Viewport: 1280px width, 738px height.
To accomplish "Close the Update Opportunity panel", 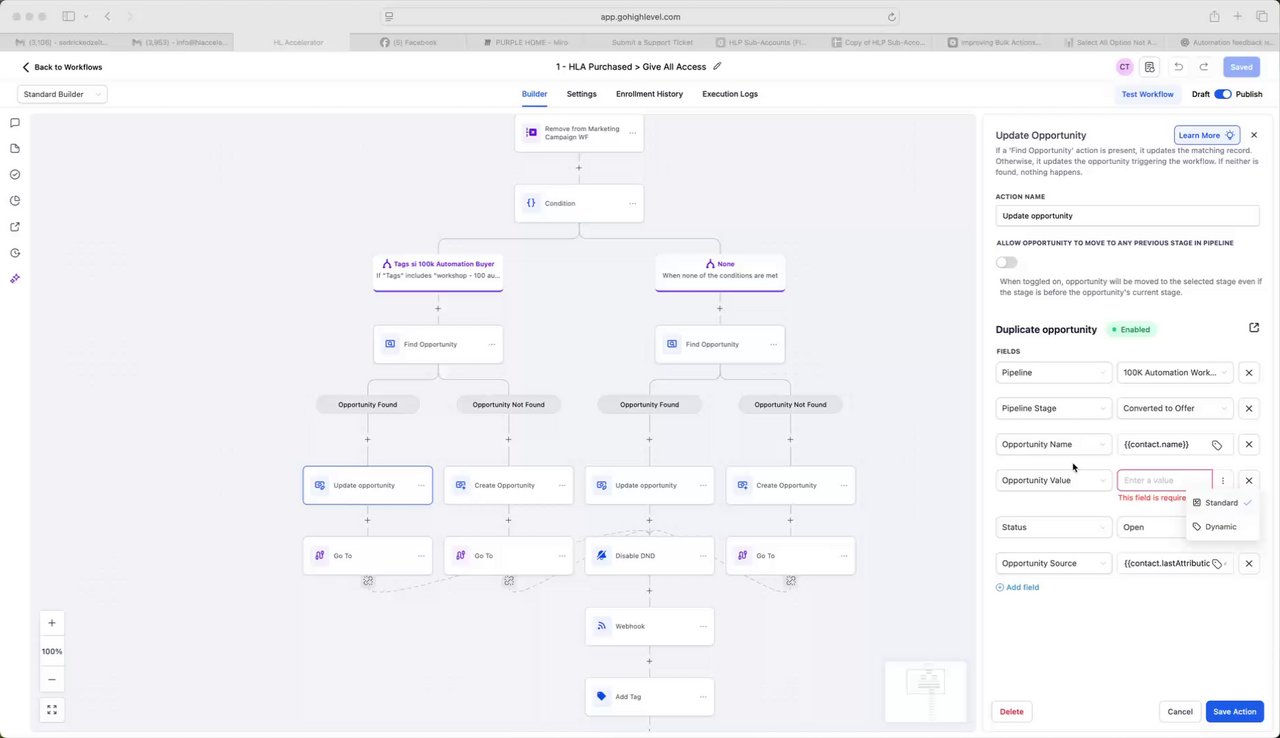I will [x=1254, y=135].
